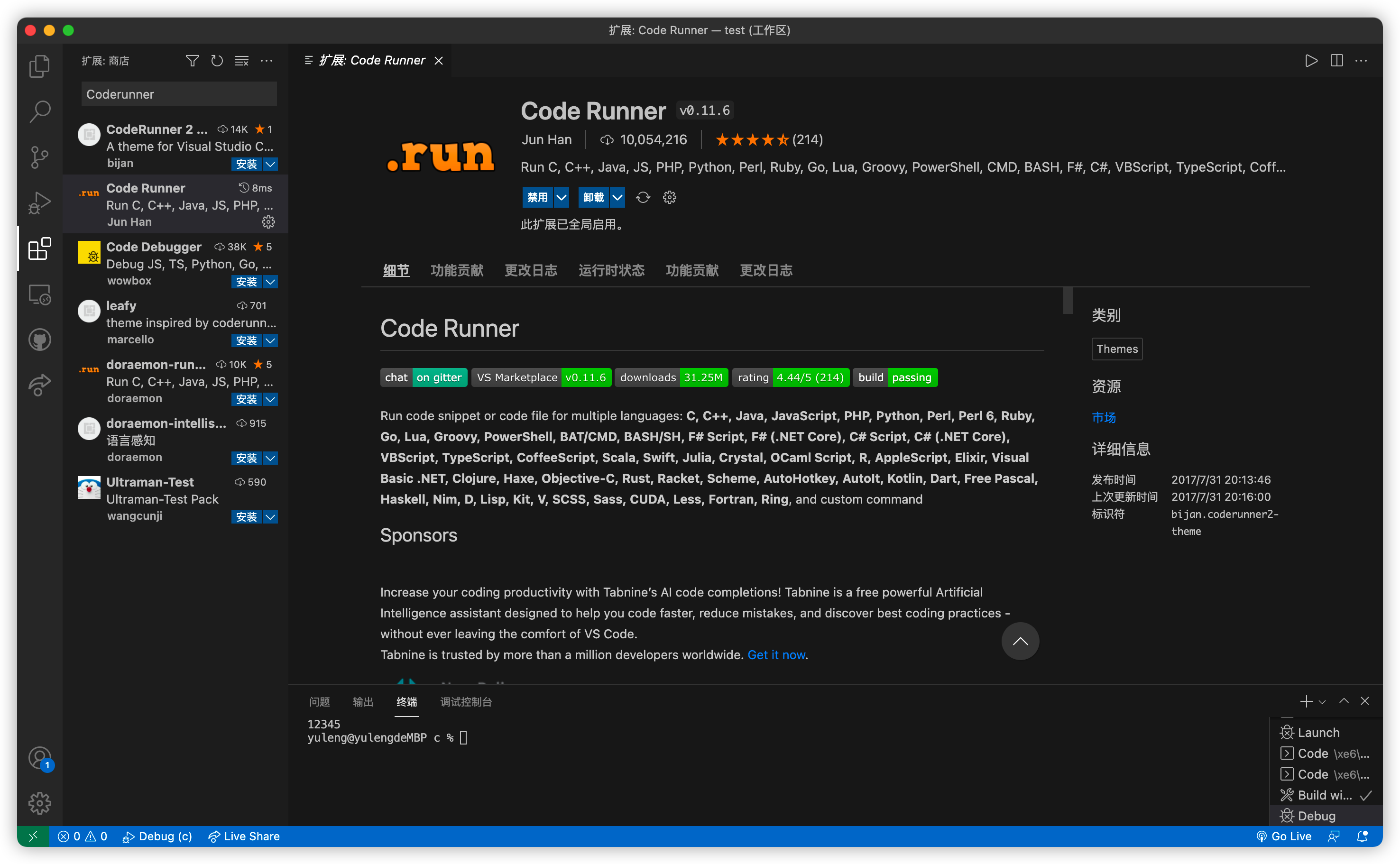Open the 调试控制台 debug console tab
1400x864 pixels.
(466, 702)
